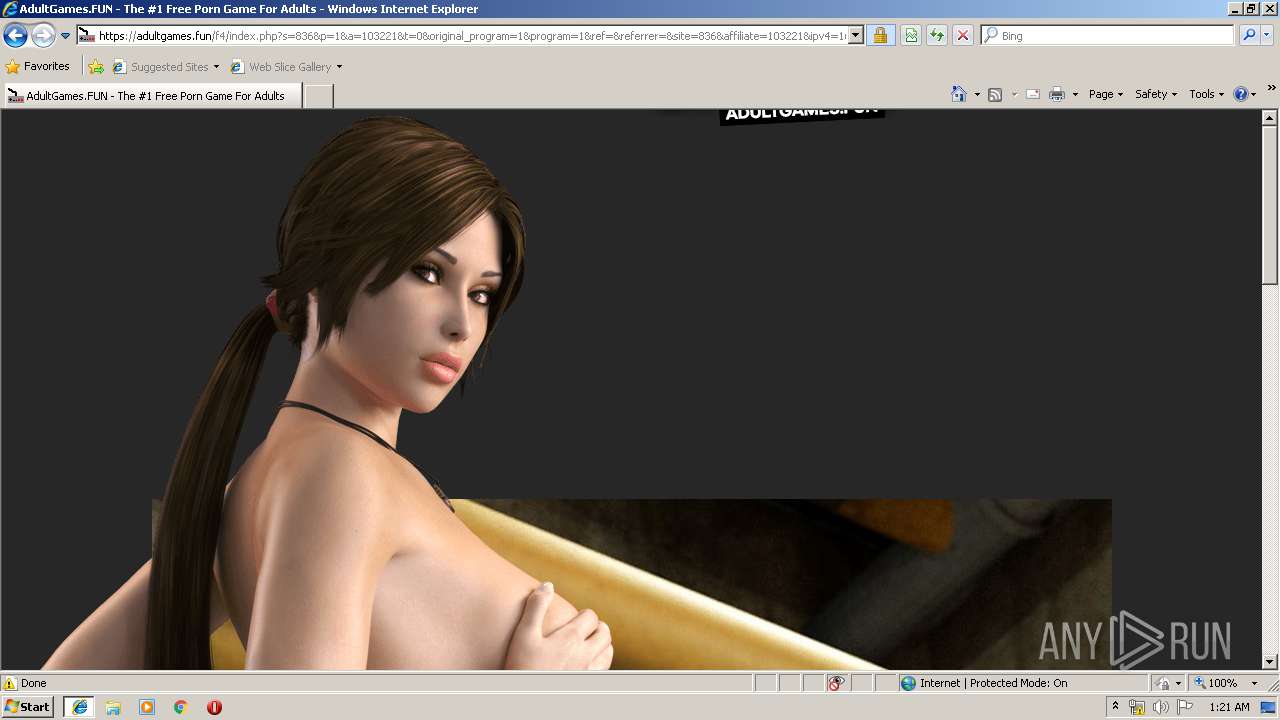Click the RSS feeds icon
Image resolution: width=1280 pixels, height=720 pixels.
click(x=995, y=94)
